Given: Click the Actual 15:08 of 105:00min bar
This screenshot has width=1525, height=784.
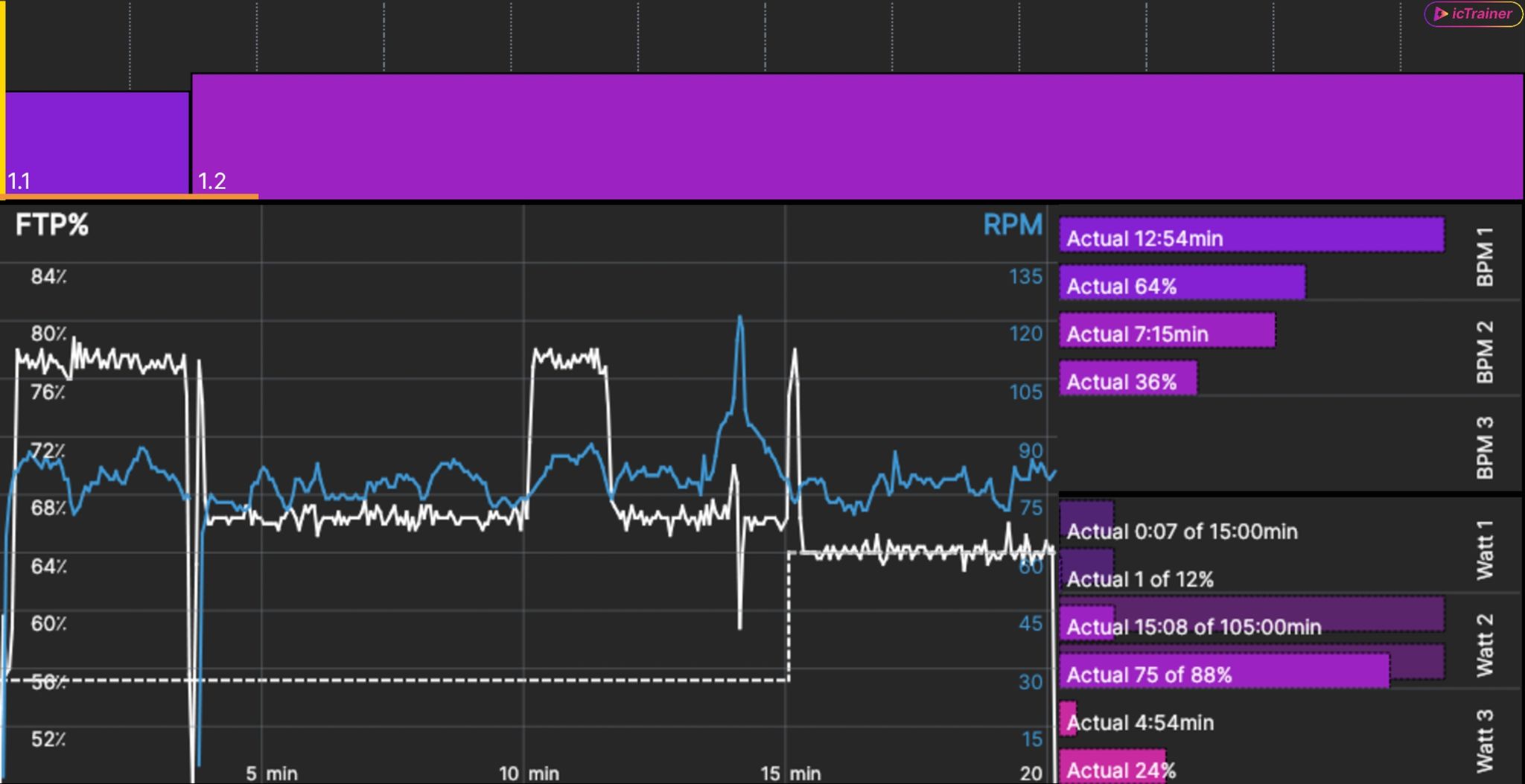Looking at the screenshot, I should pyautogui.click(x=1251, y=616).
